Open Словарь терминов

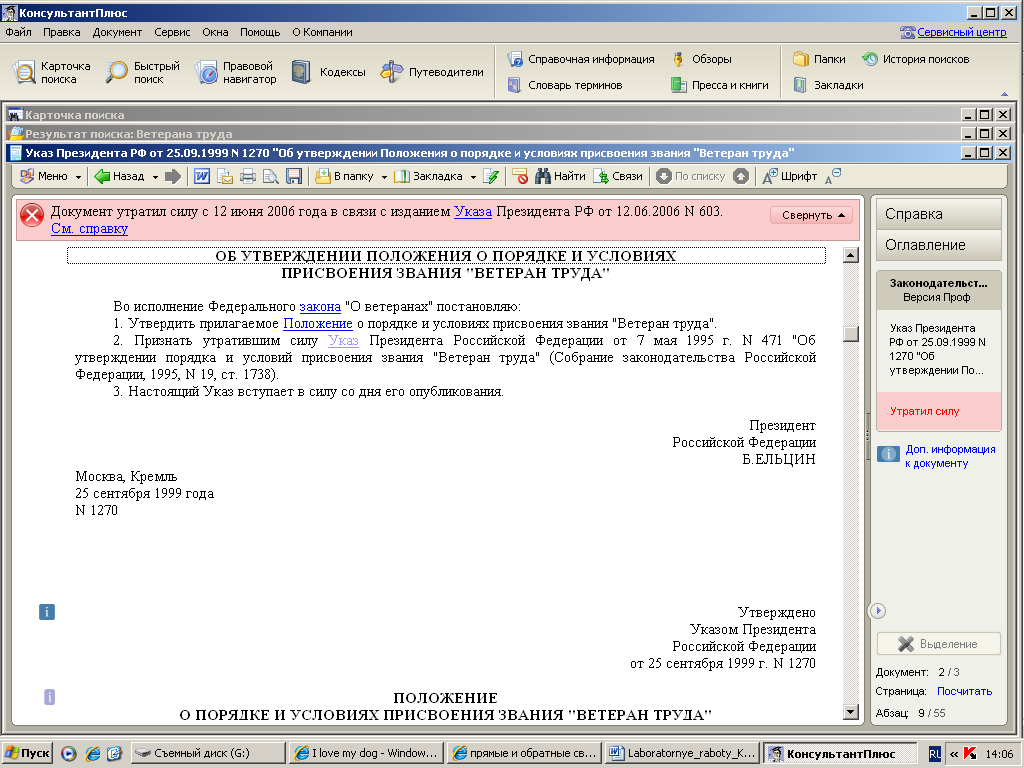pos(565,85)
